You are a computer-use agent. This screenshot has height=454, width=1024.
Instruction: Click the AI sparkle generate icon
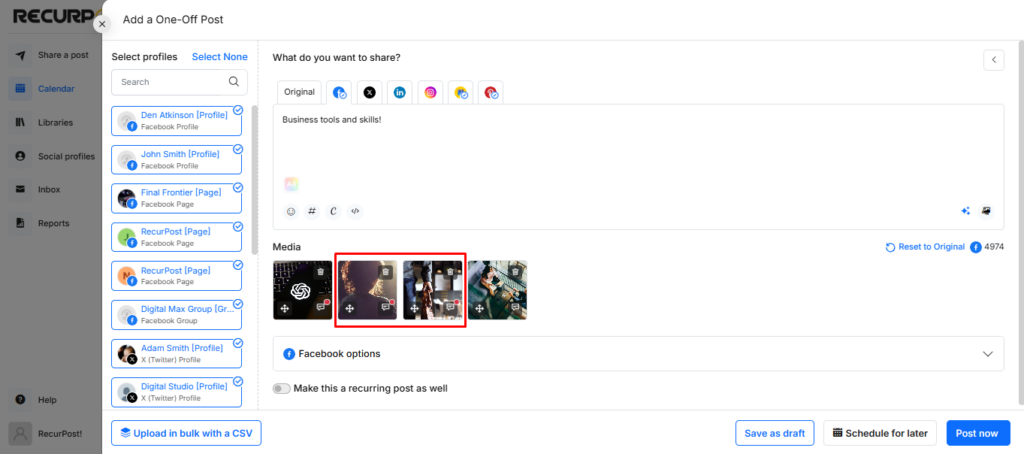click(965, 211)
